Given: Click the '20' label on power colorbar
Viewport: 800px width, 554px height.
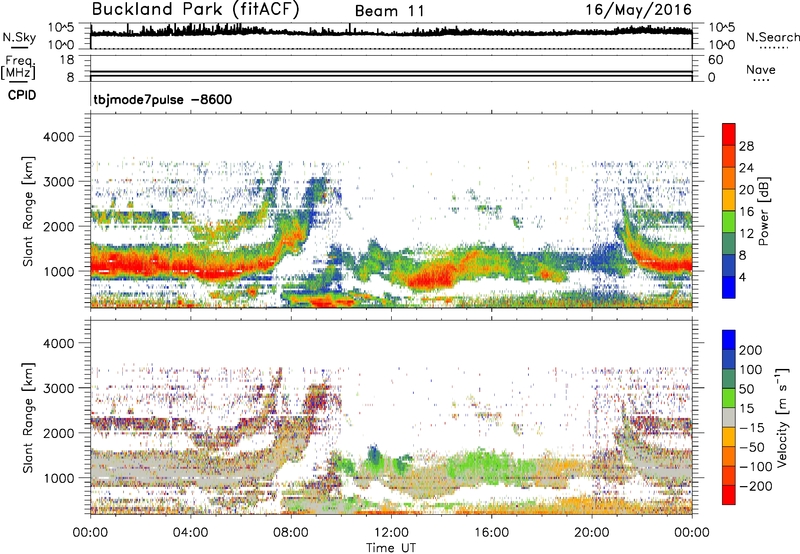Looking at the screenshot, I should click(x=746, y=190).
